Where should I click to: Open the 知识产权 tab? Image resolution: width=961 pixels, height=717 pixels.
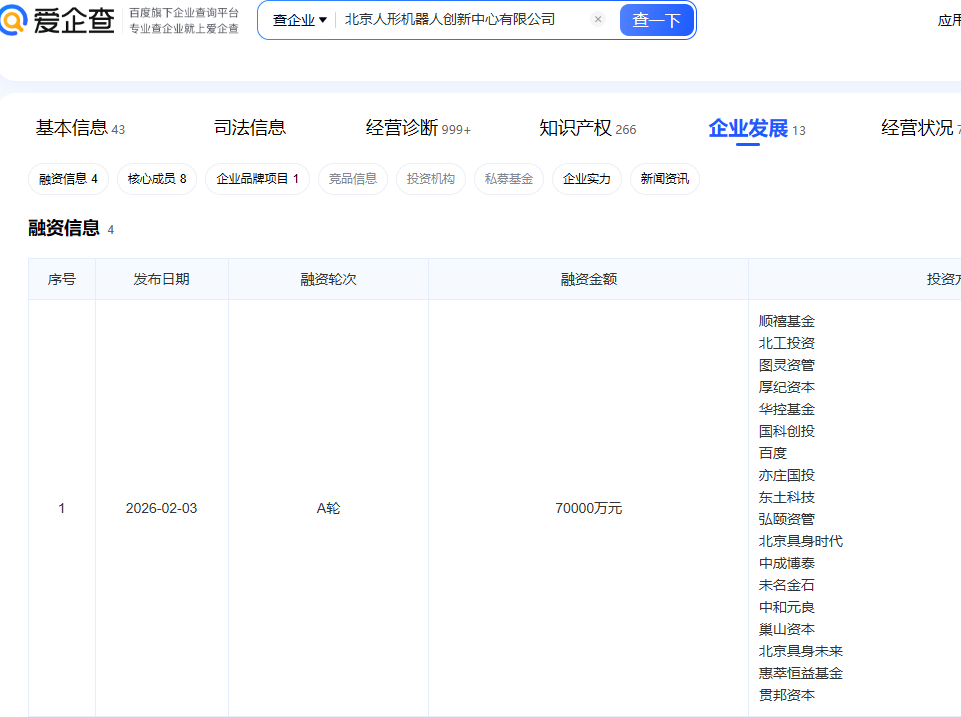click(x=588, y=128)
